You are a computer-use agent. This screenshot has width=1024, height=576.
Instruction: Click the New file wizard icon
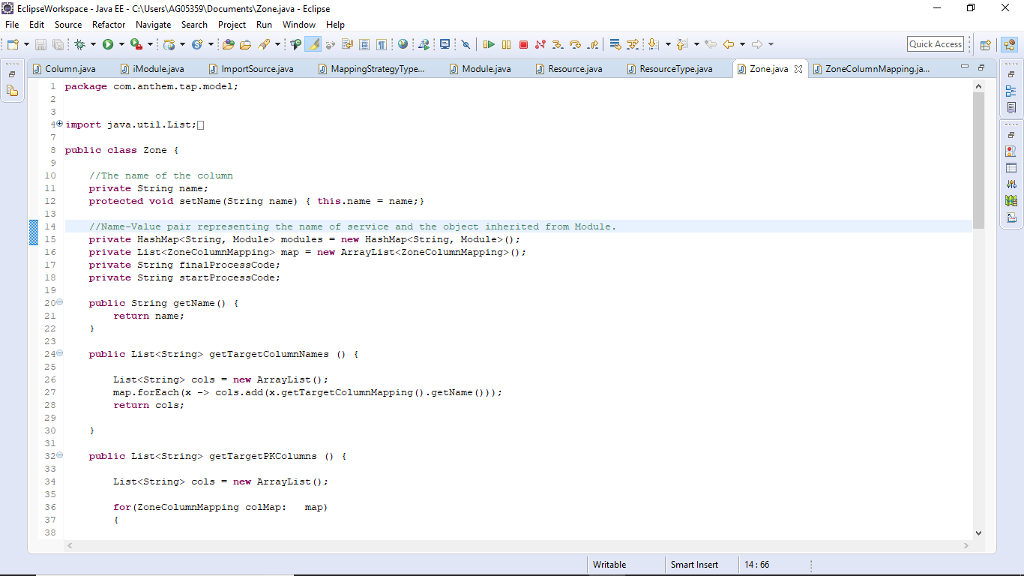tap(12, 44)
